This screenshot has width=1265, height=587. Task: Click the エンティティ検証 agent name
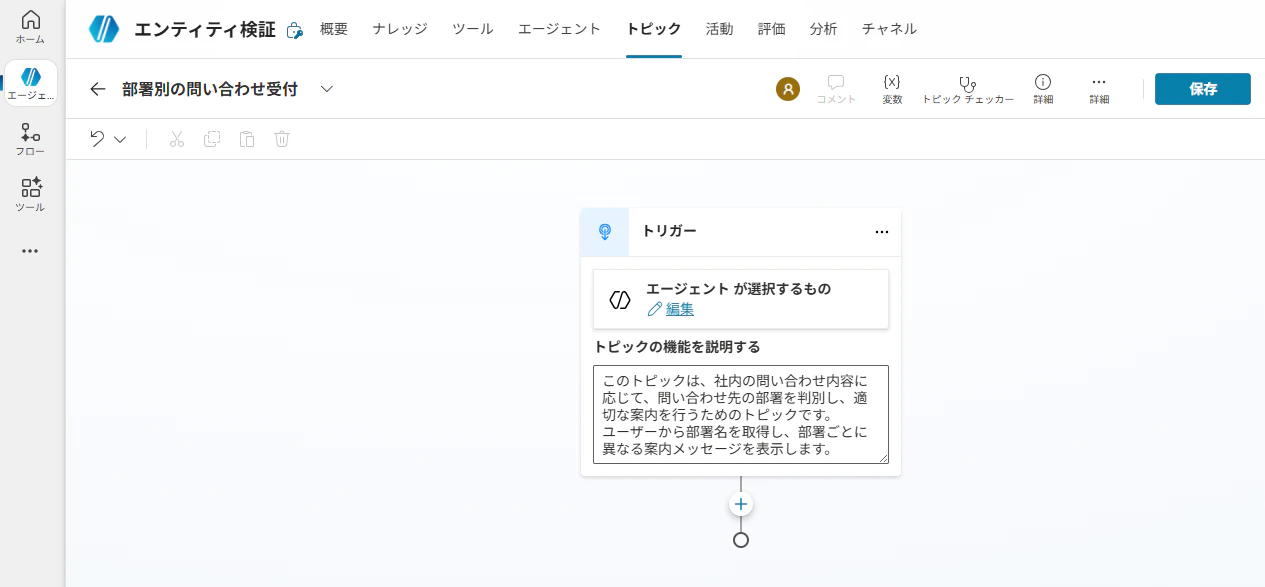pyautogui.click(x=204, y=29)
